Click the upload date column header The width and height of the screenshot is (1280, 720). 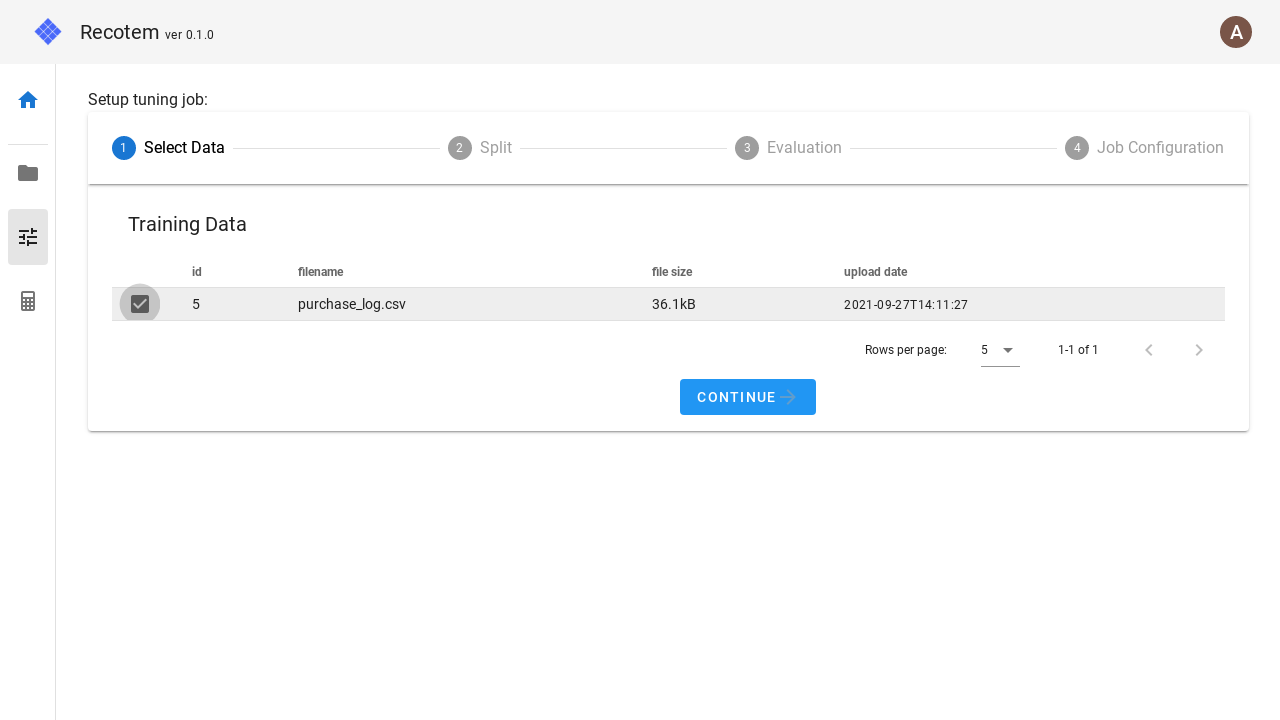tap(875, 272)
